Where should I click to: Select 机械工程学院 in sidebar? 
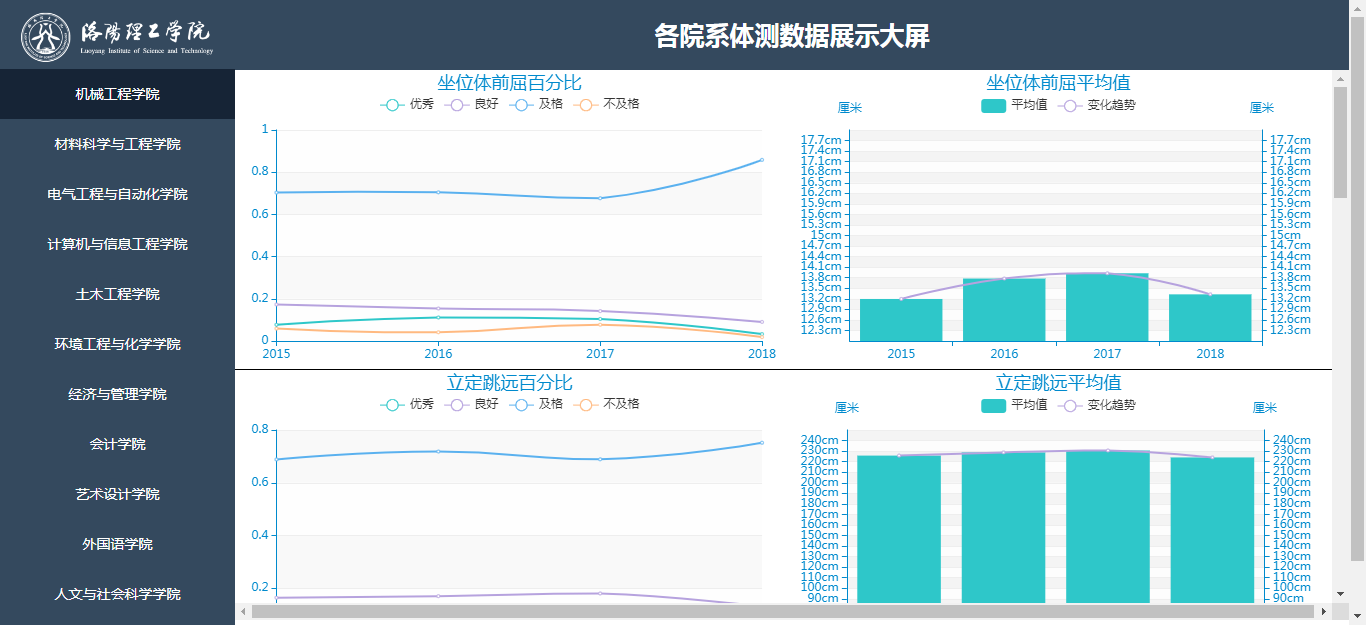[117, 94]
